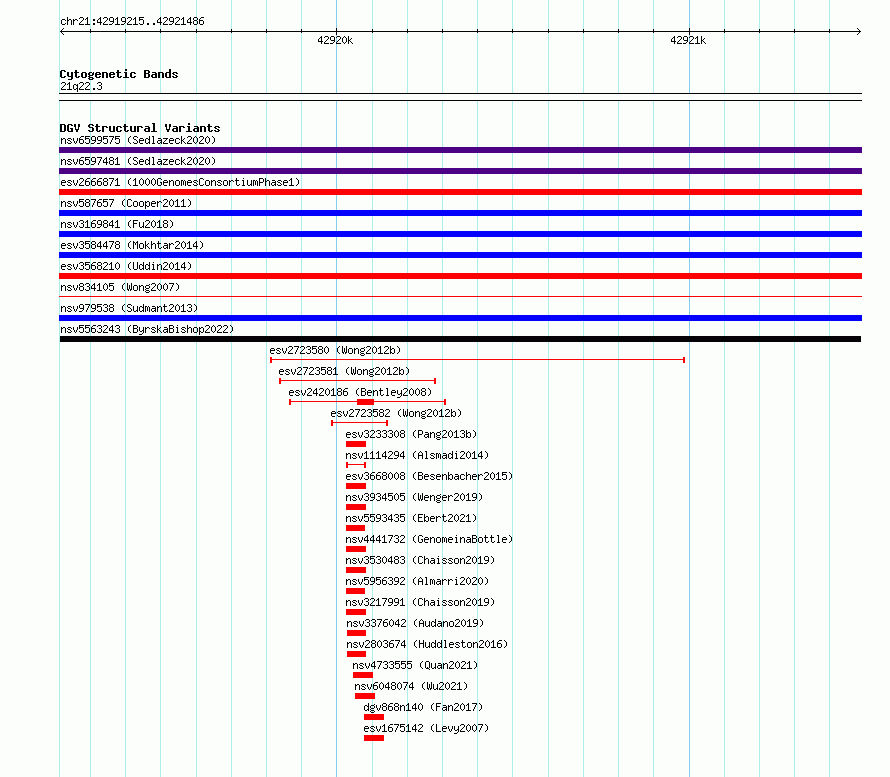
Task: Select the black bar under nsv5563243
Action: click(x=460, y=339)
